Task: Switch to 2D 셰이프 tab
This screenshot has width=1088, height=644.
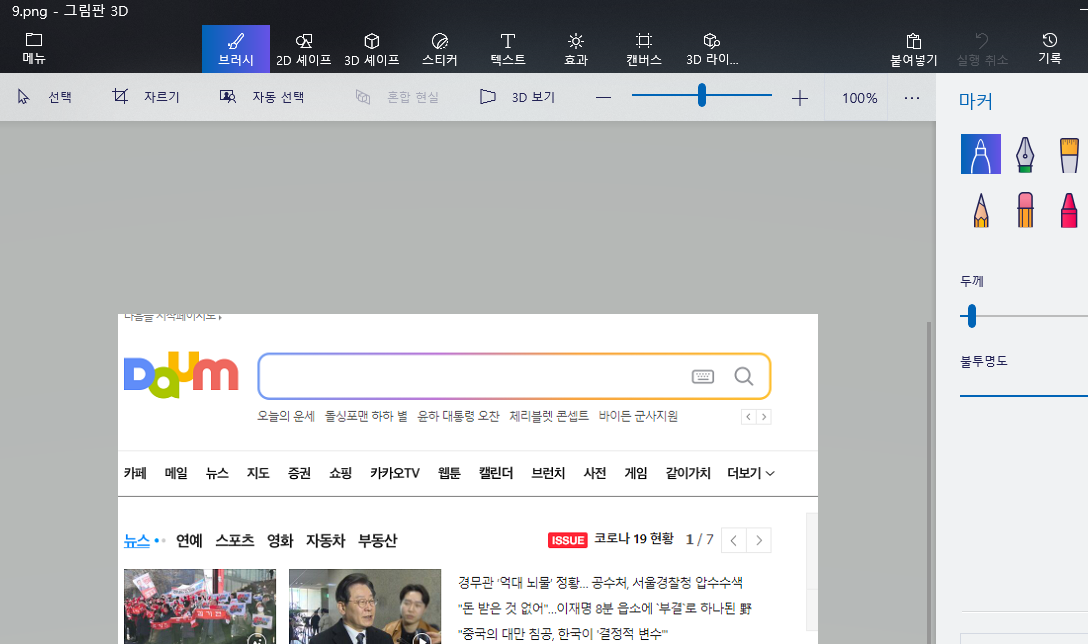Action: click(304, 49)
